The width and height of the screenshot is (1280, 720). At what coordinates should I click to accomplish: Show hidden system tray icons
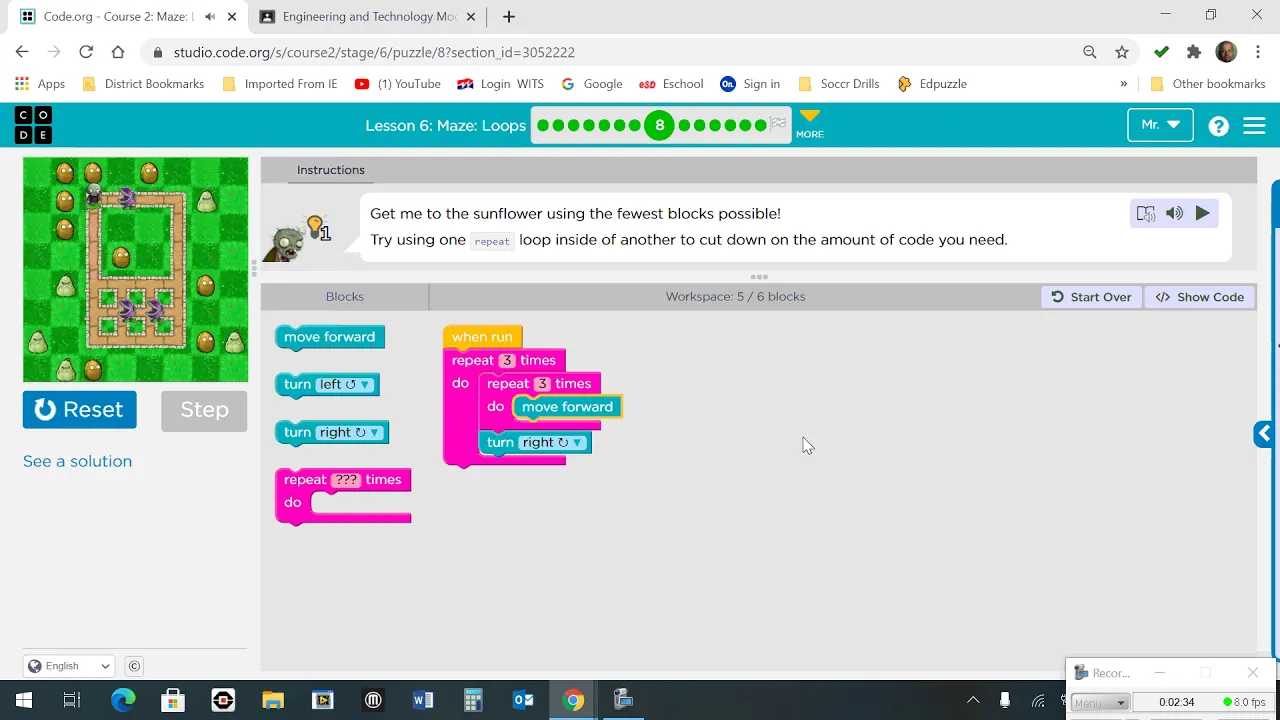972,700
